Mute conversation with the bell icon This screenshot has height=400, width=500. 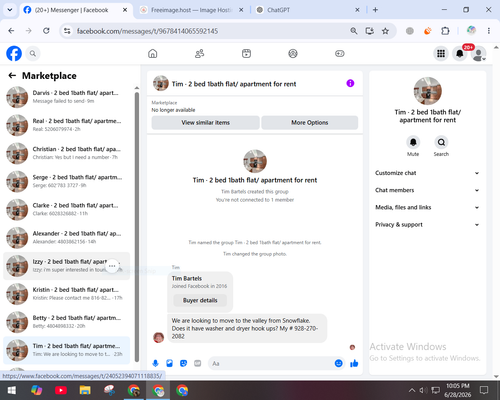click(x=413, y=142)
